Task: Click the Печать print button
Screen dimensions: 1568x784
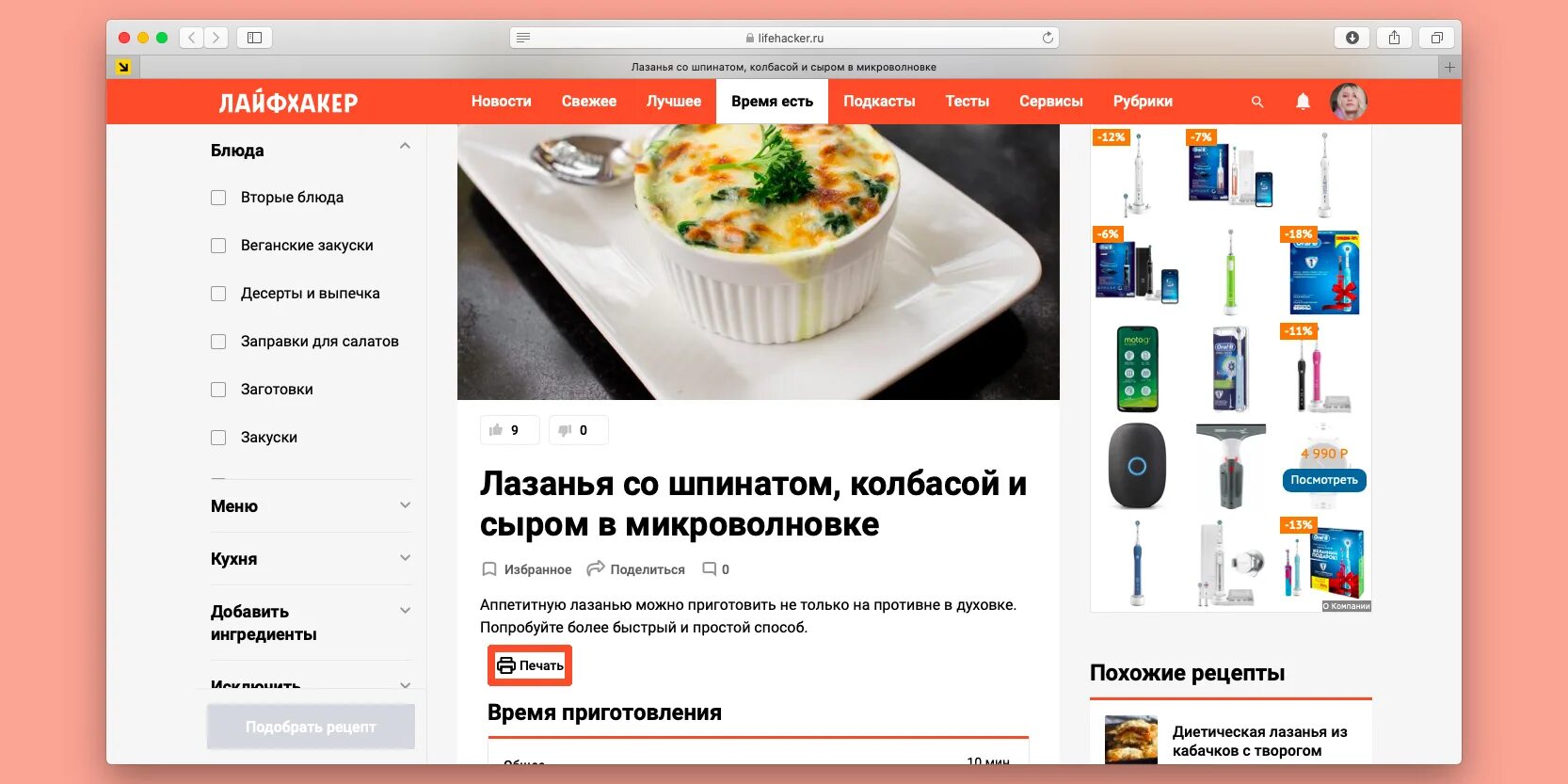Action: click(x=530, y=665)
